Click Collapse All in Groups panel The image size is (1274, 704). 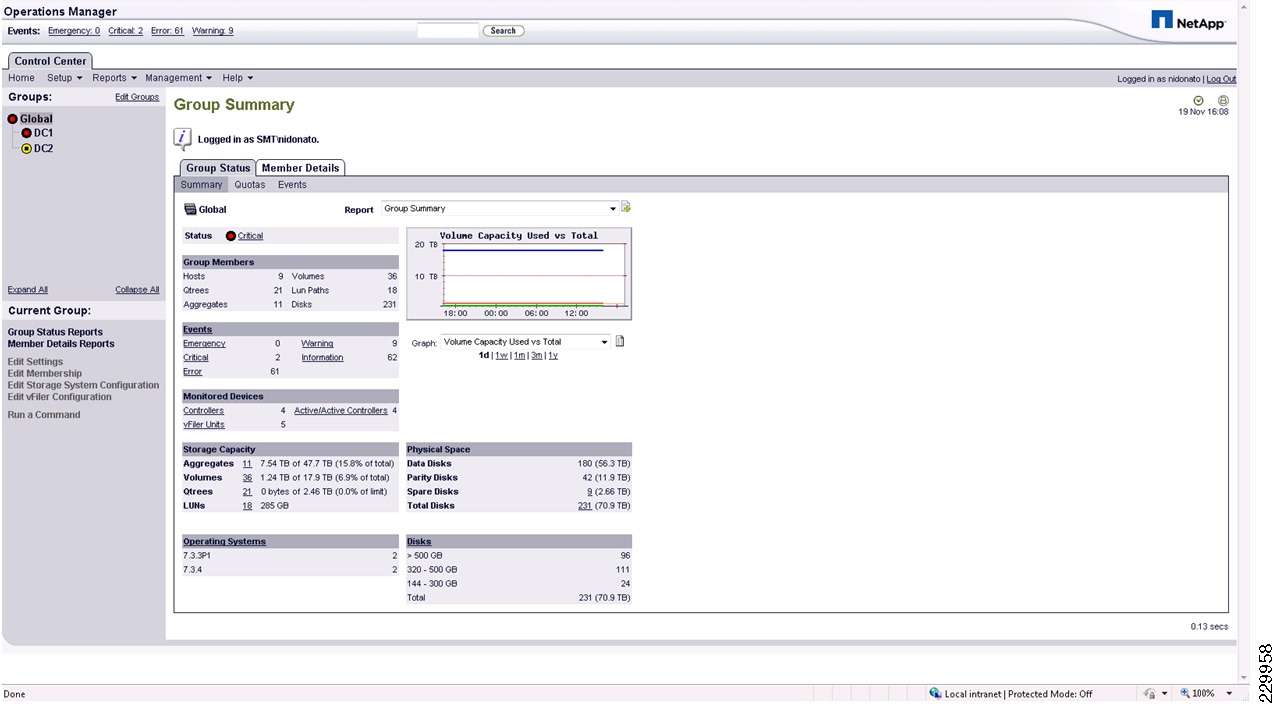pyautogui.click(x=137, y=290)
